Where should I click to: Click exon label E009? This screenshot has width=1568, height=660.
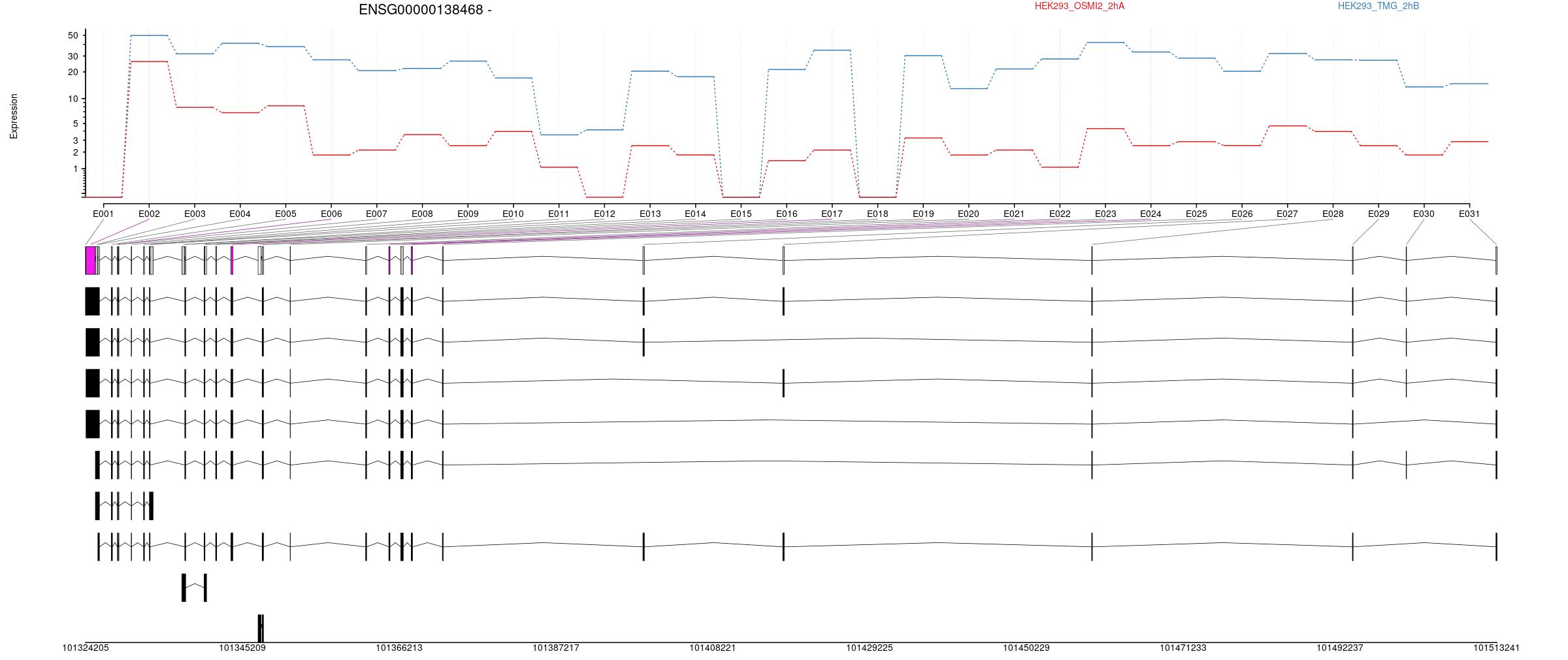point(468,214)
